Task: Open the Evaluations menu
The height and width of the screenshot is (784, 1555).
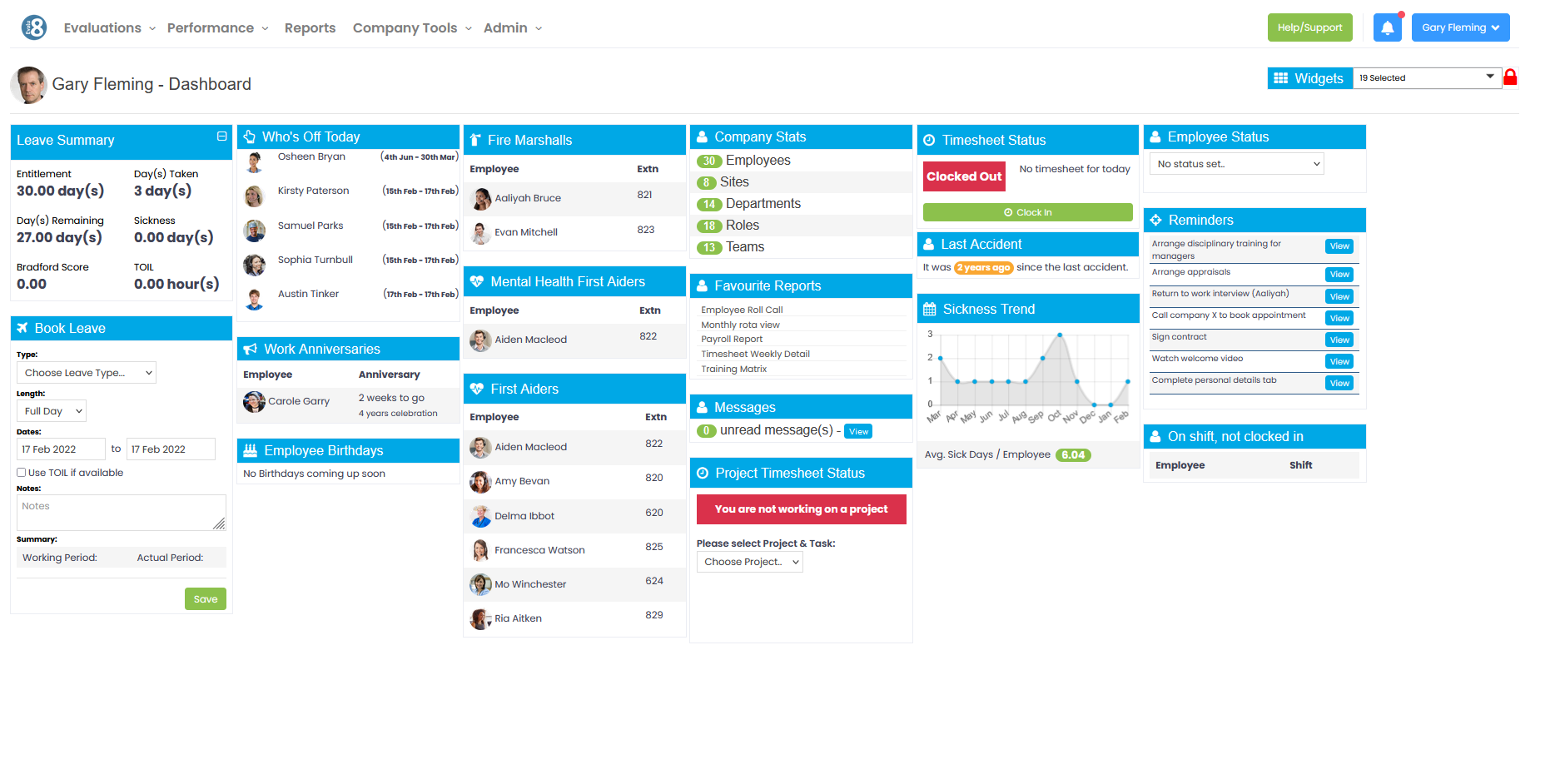Action: (103, 27)
